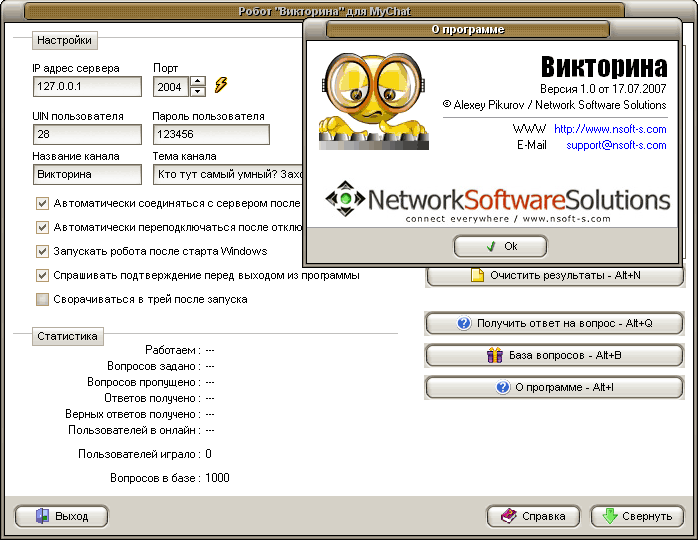The image size is (698, 540).
Task: Click the Свернуть button
Action: tap(637, 516)
